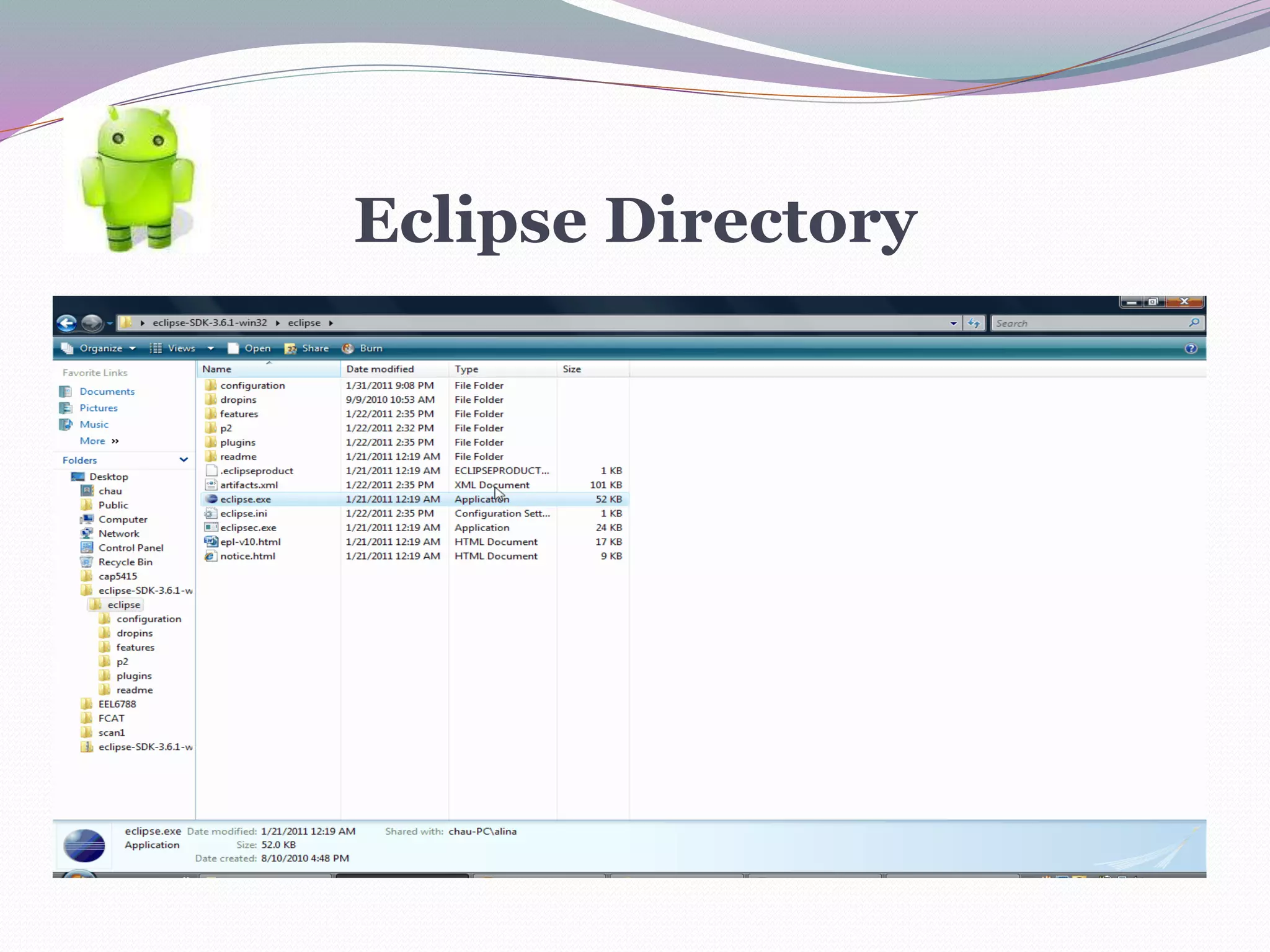Select scan1 folder in tree
The image size is (1270, 952).
[x=111, y=733]
